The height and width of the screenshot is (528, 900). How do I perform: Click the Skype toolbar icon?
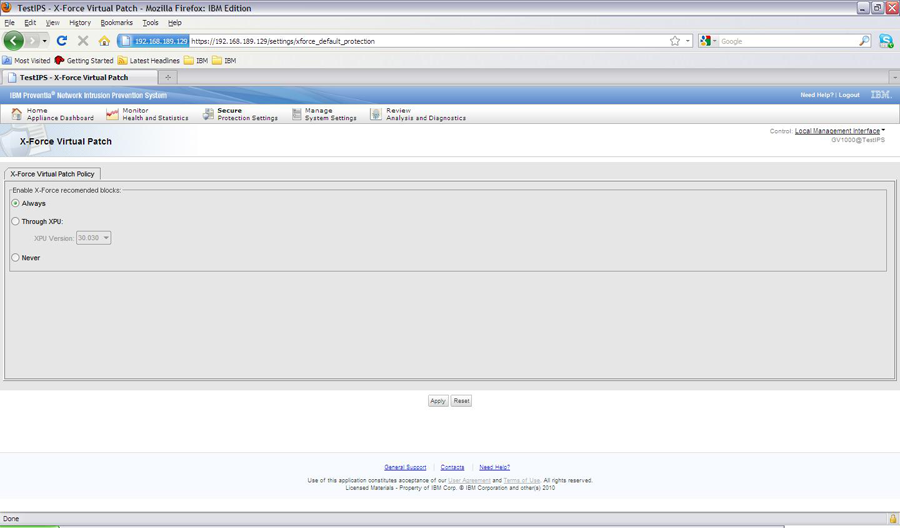click(x=886, y=41)
